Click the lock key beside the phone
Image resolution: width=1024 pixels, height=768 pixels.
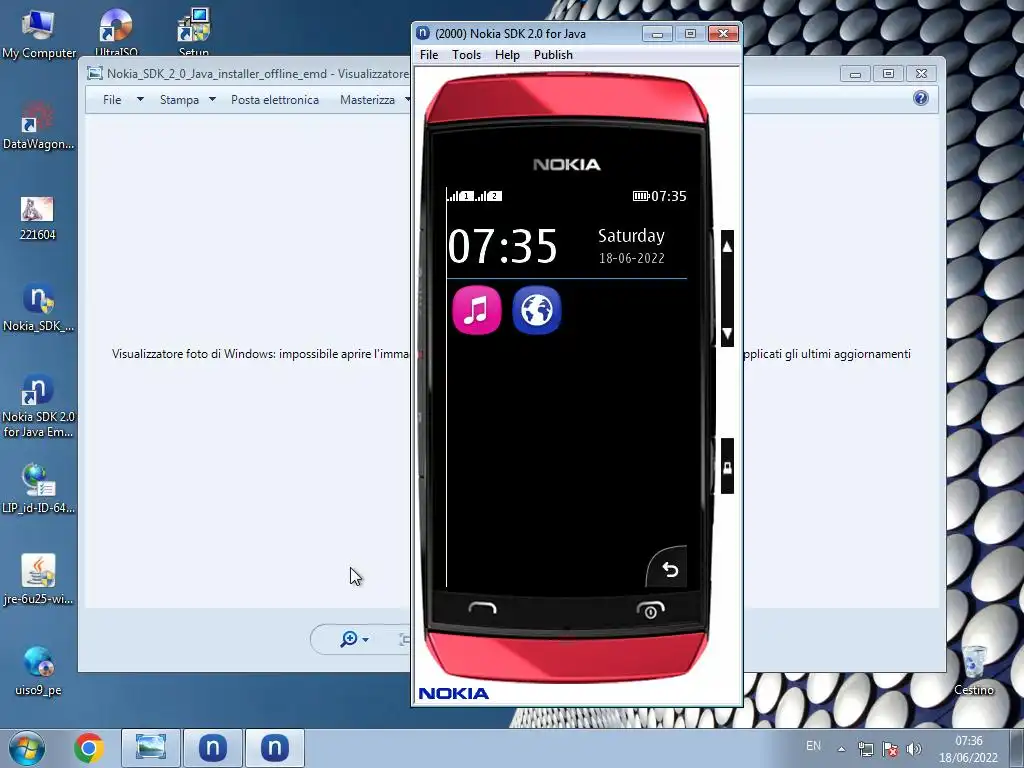click(727, 467)
